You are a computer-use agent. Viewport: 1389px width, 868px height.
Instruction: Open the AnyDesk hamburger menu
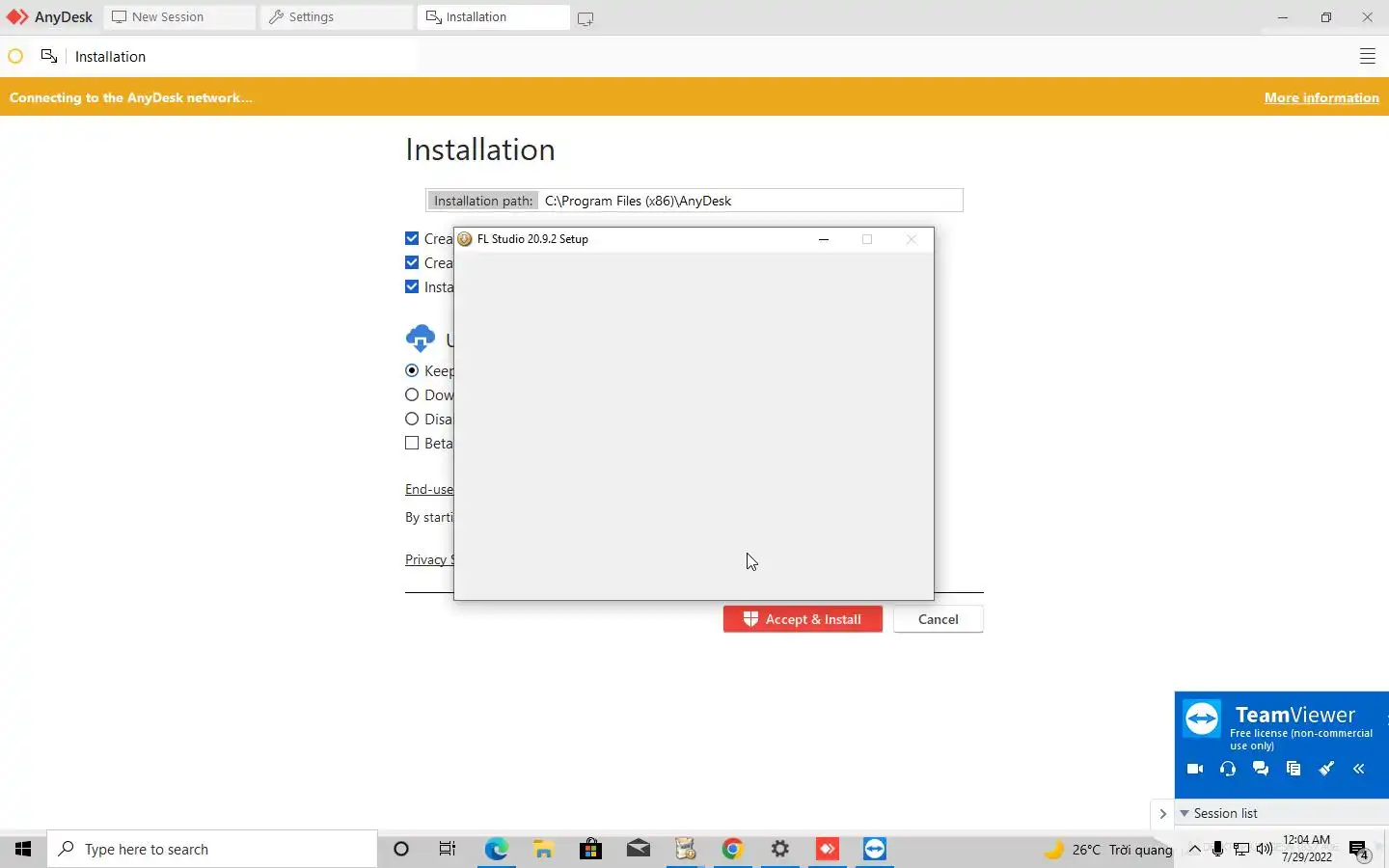tap(1367, 57)
